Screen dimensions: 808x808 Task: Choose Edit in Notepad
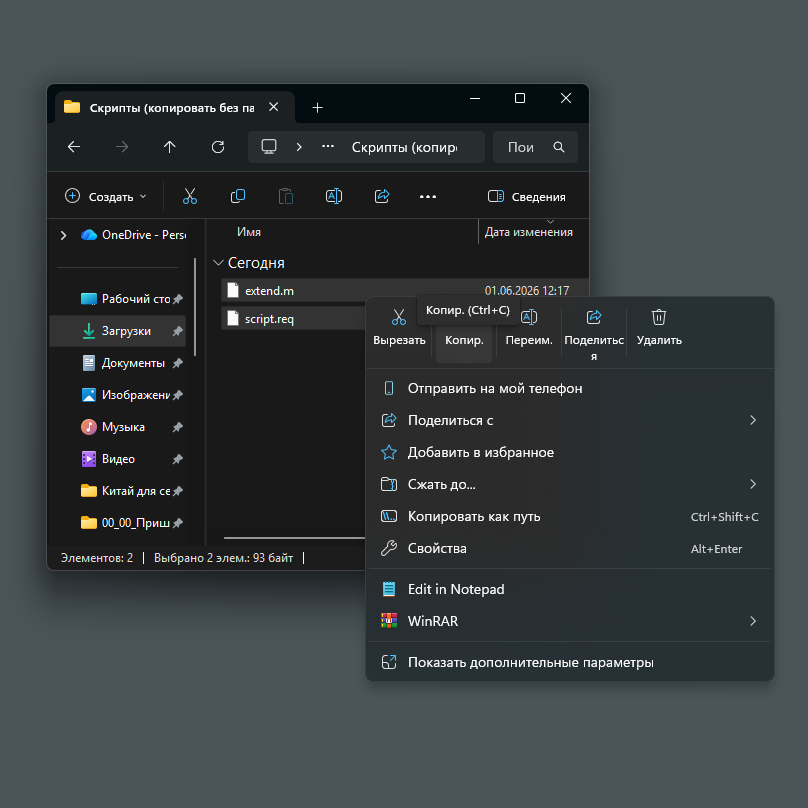(x=569, y=589)
